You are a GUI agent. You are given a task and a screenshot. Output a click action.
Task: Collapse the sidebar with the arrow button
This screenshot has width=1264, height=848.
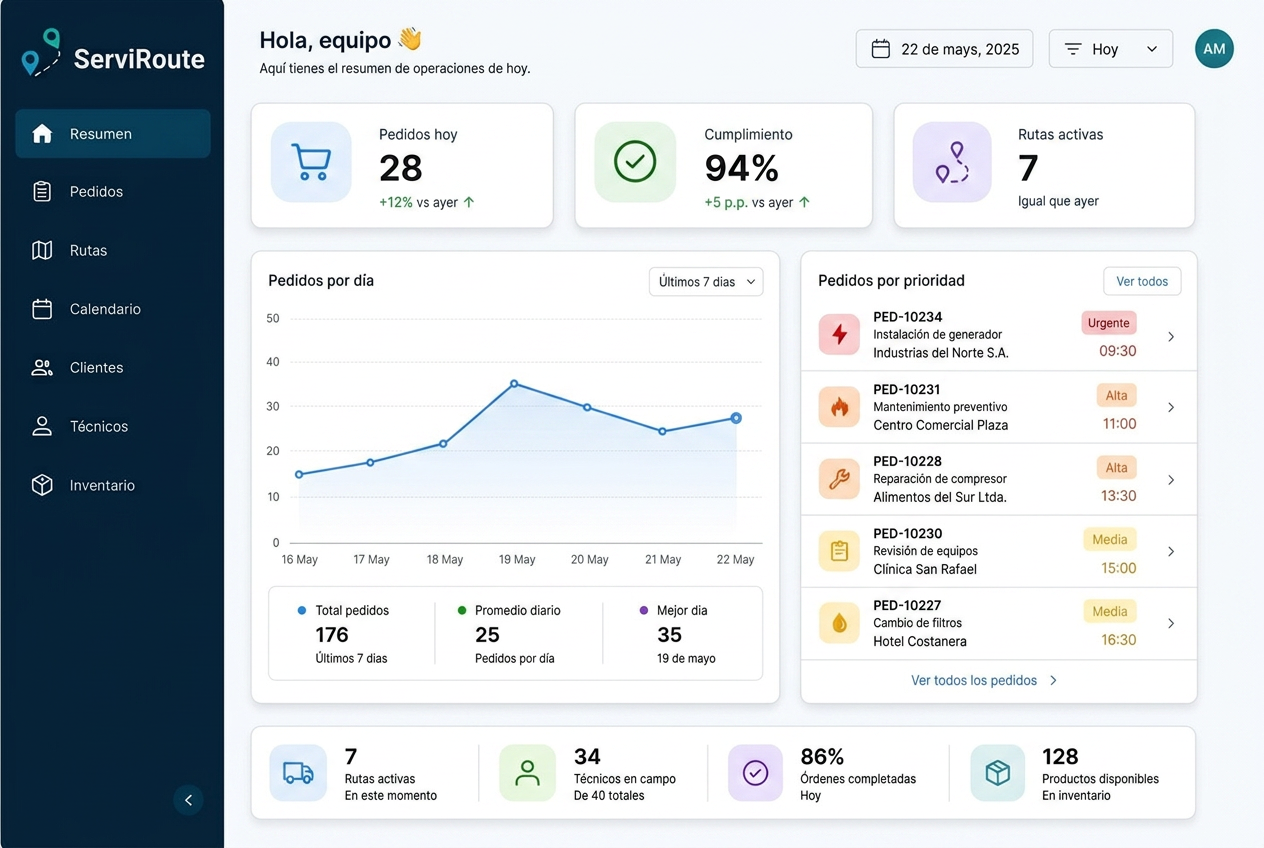pos(188,800)
